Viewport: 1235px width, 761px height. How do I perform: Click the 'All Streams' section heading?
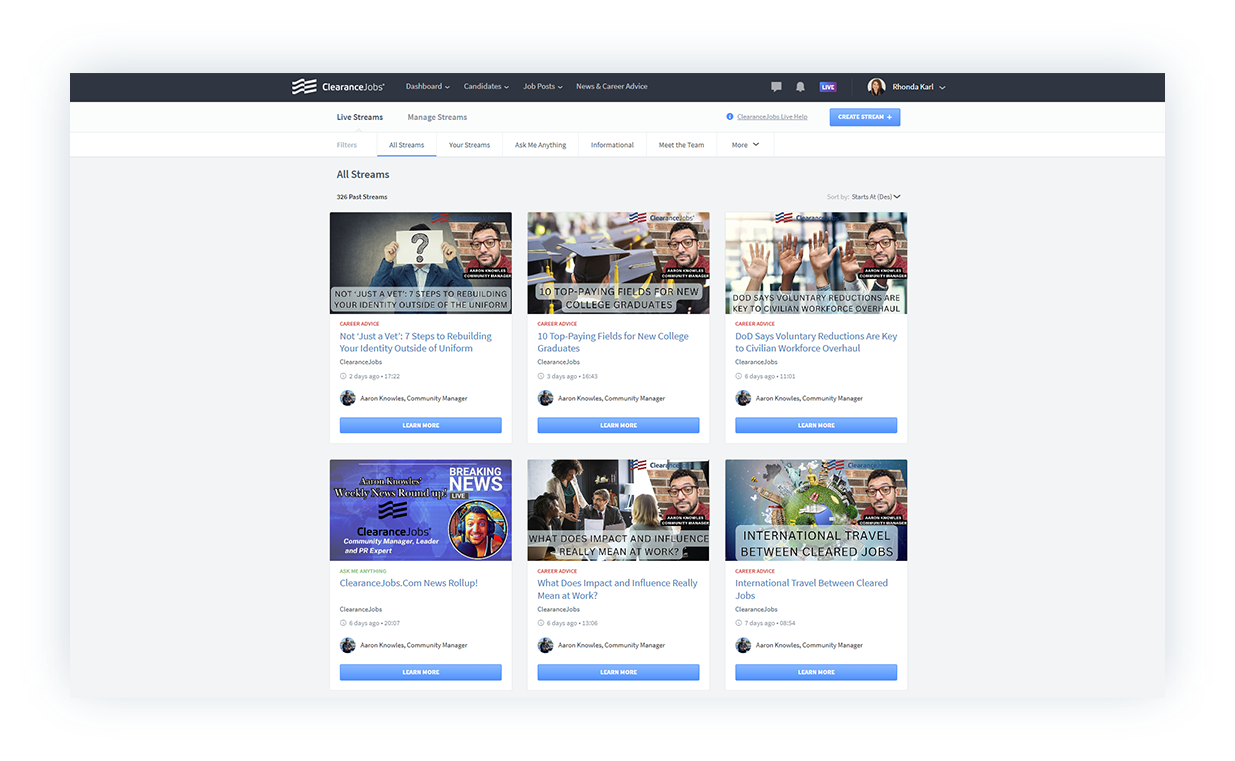[363, 174]
